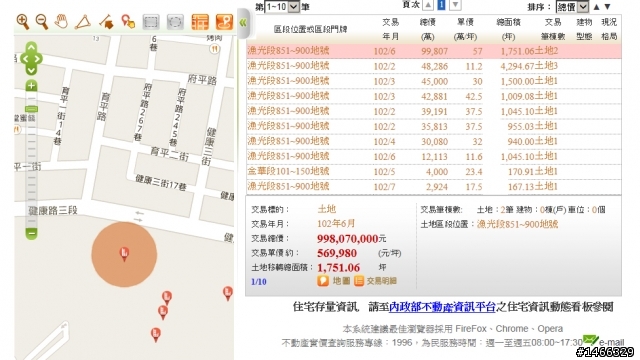Open the orange map locator icon

[224, 22]
